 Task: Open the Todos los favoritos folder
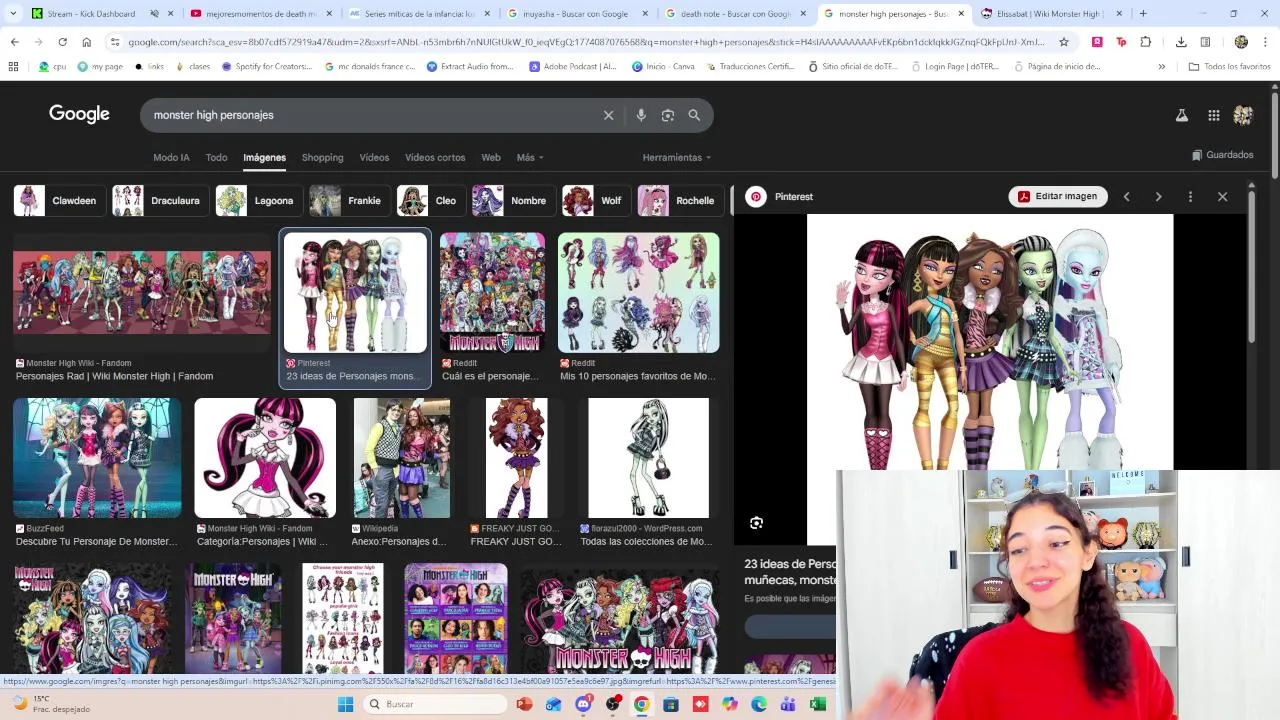click(1229, 67)
